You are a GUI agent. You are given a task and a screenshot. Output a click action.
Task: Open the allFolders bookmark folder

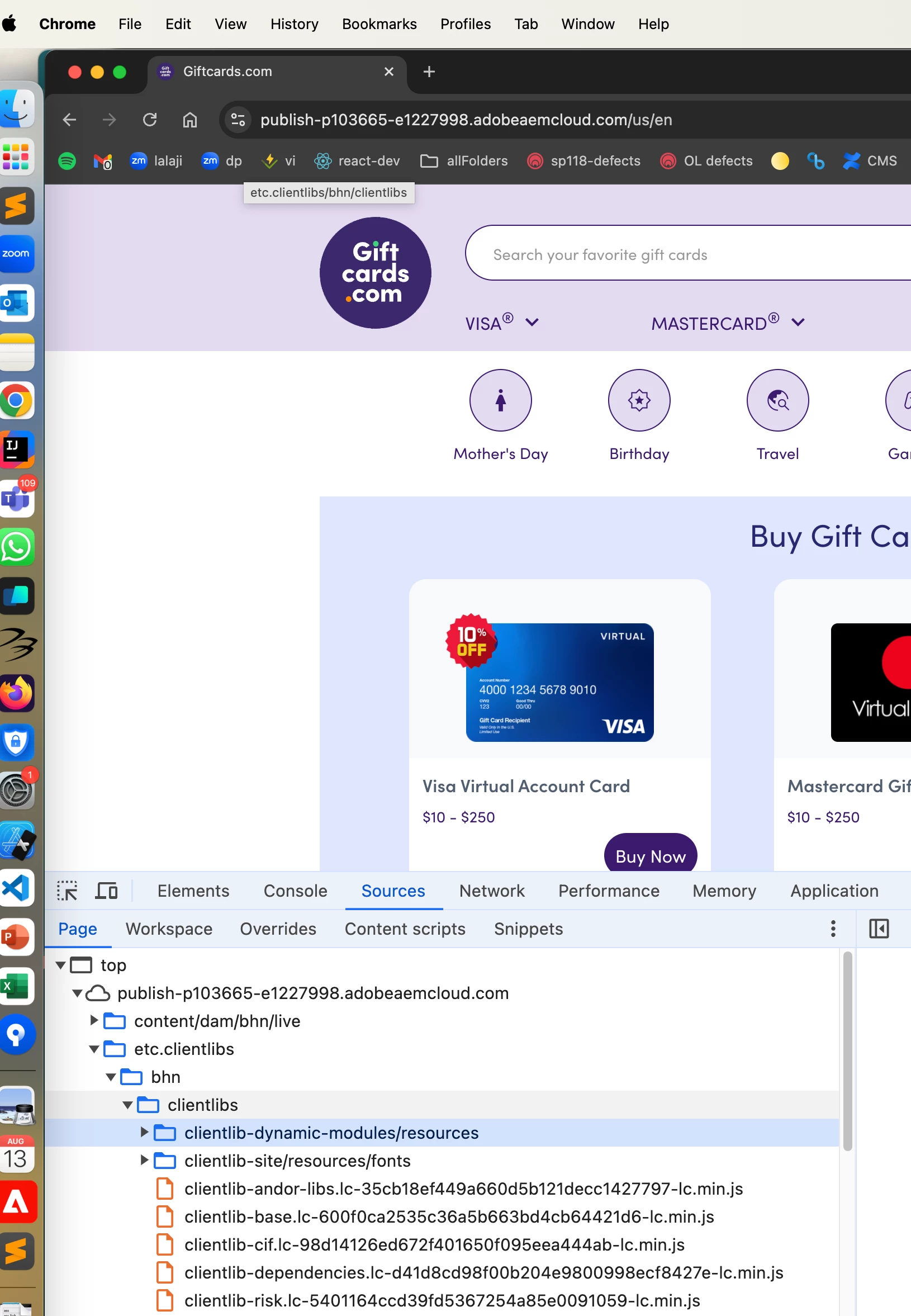(463, 161)
